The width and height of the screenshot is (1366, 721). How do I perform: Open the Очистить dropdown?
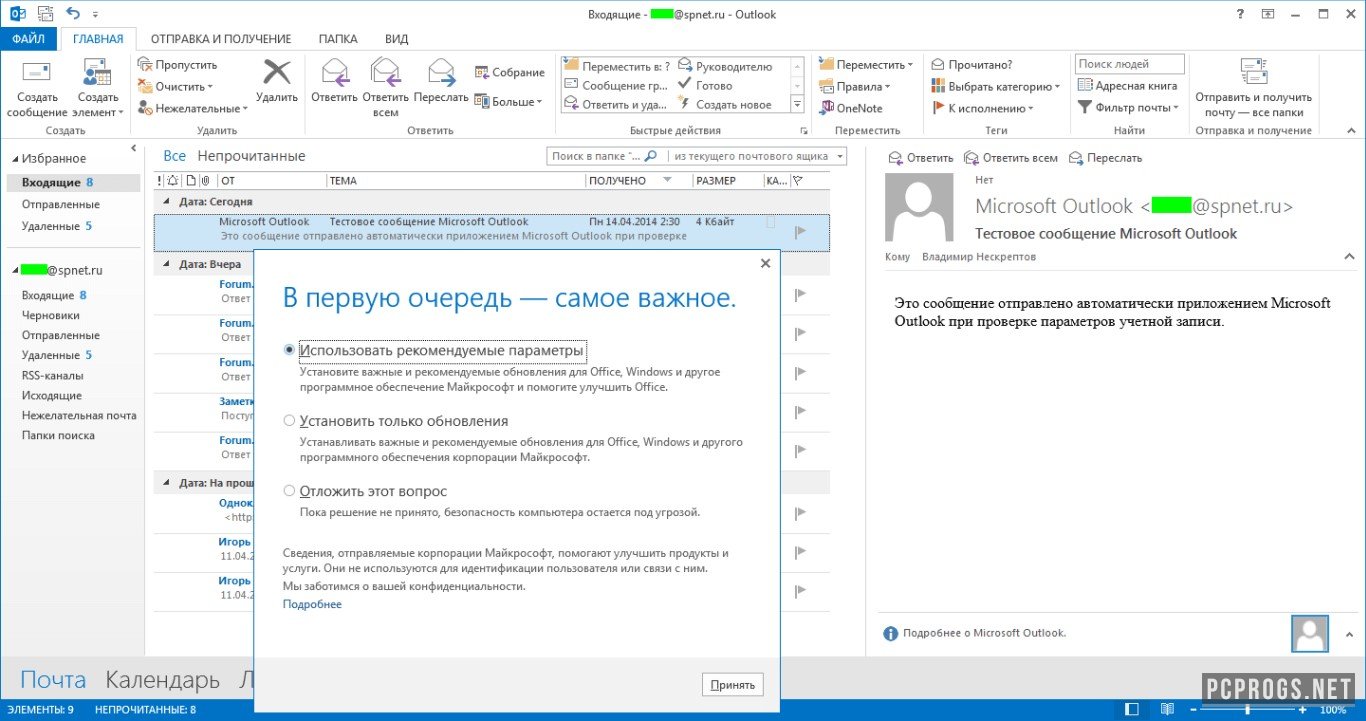(176, 87)
